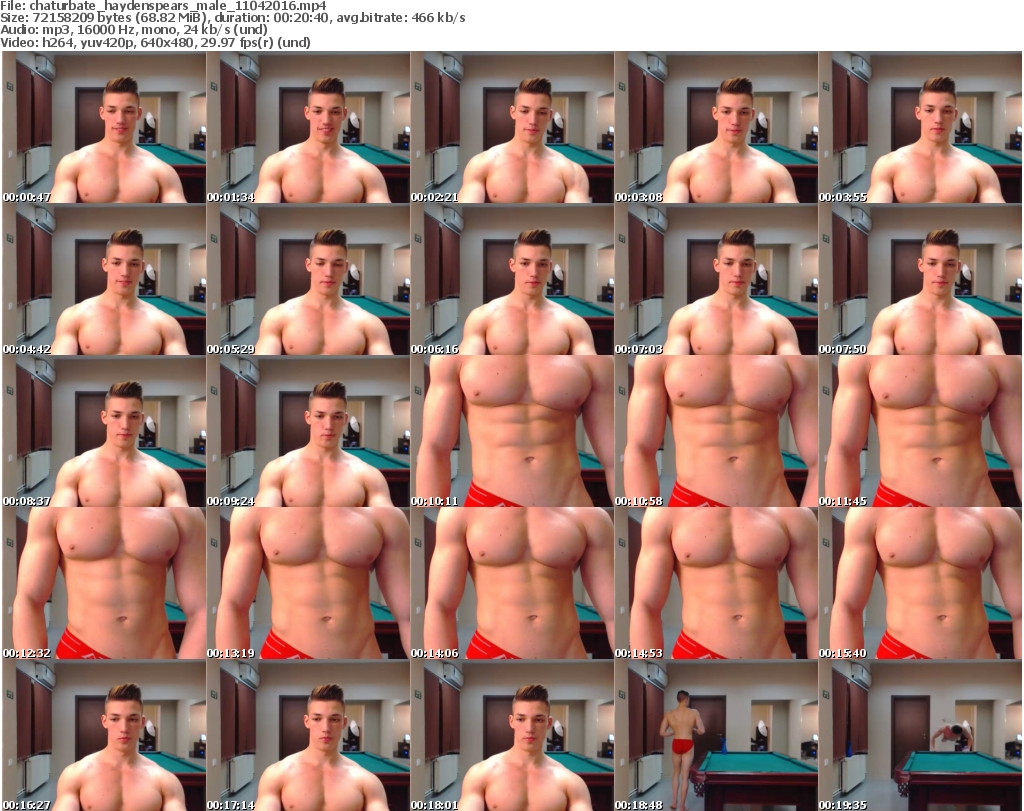The width and height of the screenshot is (1024, 811).
Task: Click the frame timestamped 00:07:03
Action: coord(716,279)
